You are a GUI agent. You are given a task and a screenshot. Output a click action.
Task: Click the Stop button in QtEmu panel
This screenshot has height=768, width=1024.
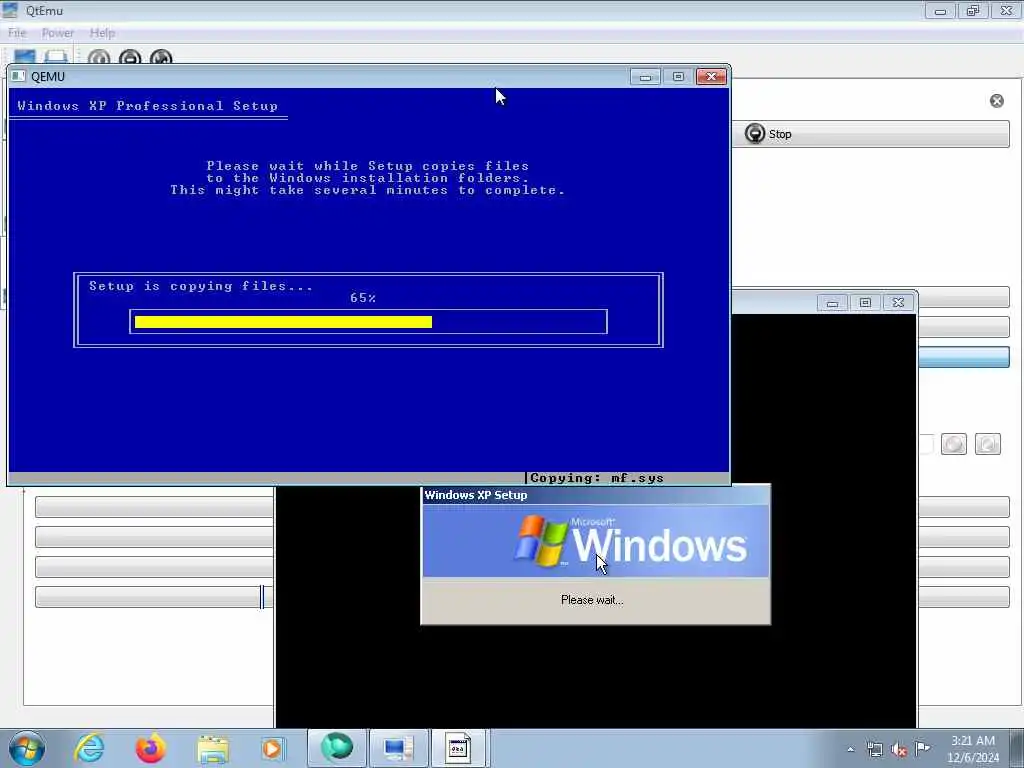(x=871, y=134)
